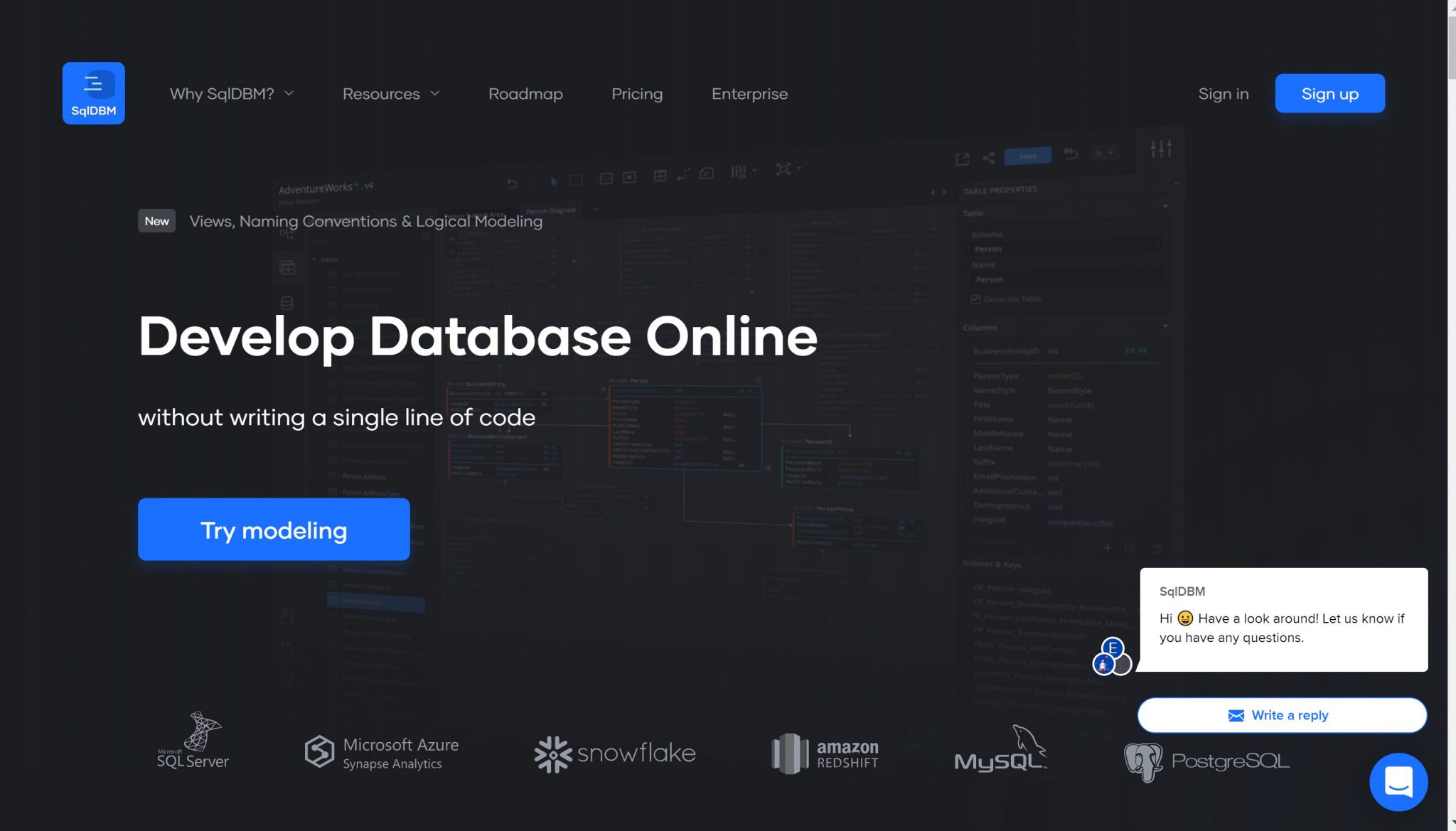This screenshot has width=1456, height=831.
Task: Open the SqlDBM chat greeting message
Action: (x=1283, y=619)
